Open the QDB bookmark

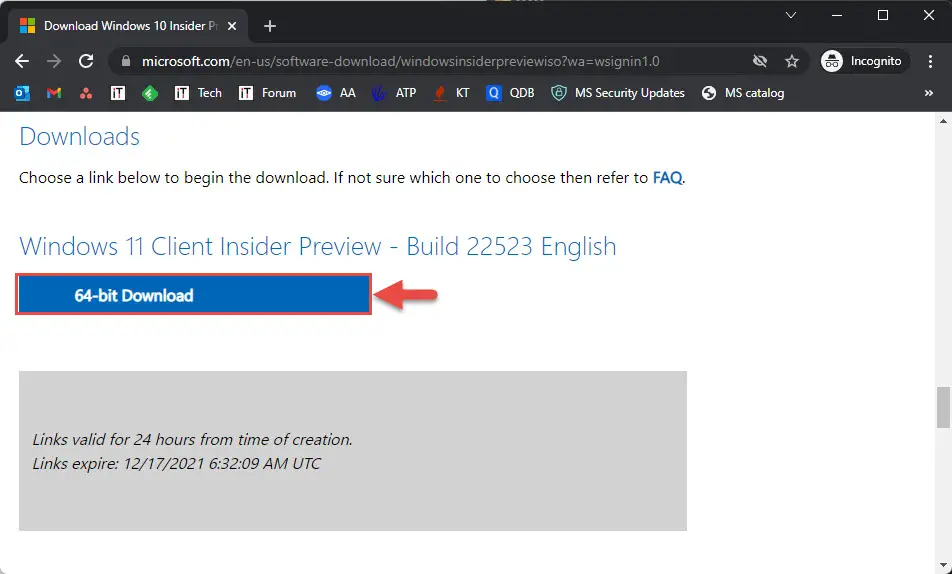point(510,93)
